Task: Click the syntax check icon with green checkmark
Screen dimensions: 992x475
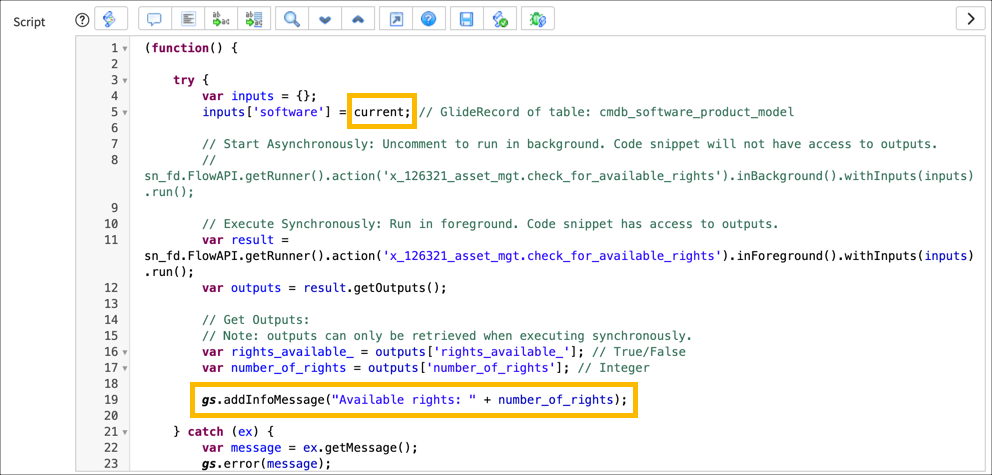Action: point(499,19)
